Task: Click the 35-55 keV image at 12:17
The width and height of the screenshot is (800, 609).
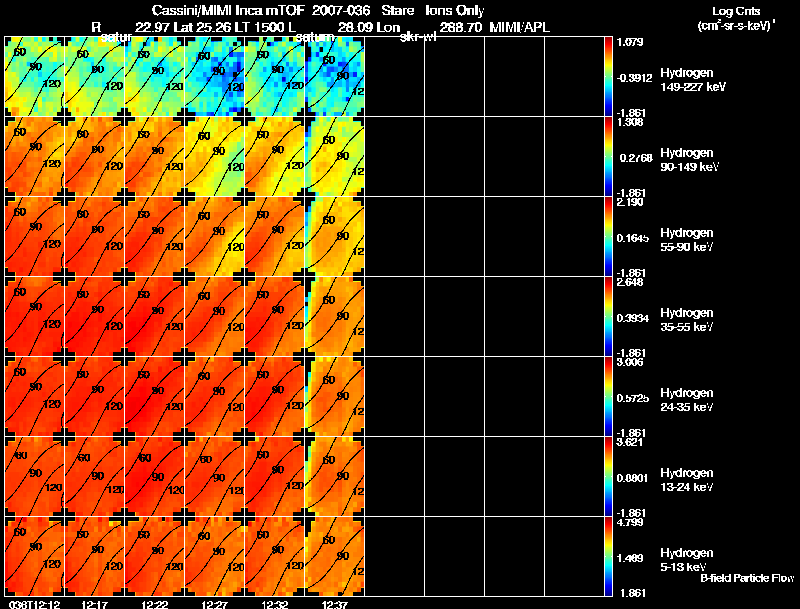Action: [94, 316]
